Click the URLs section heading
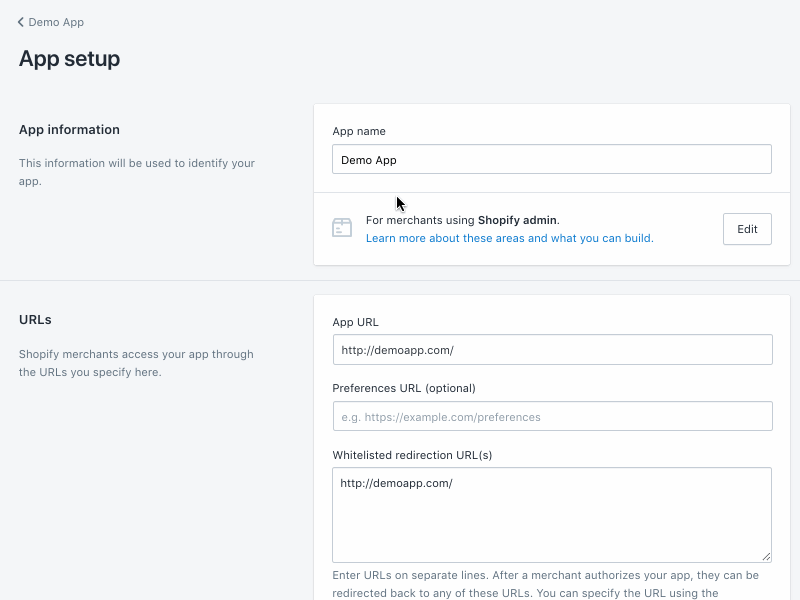The image size is (800, 600). pos(35,320)
